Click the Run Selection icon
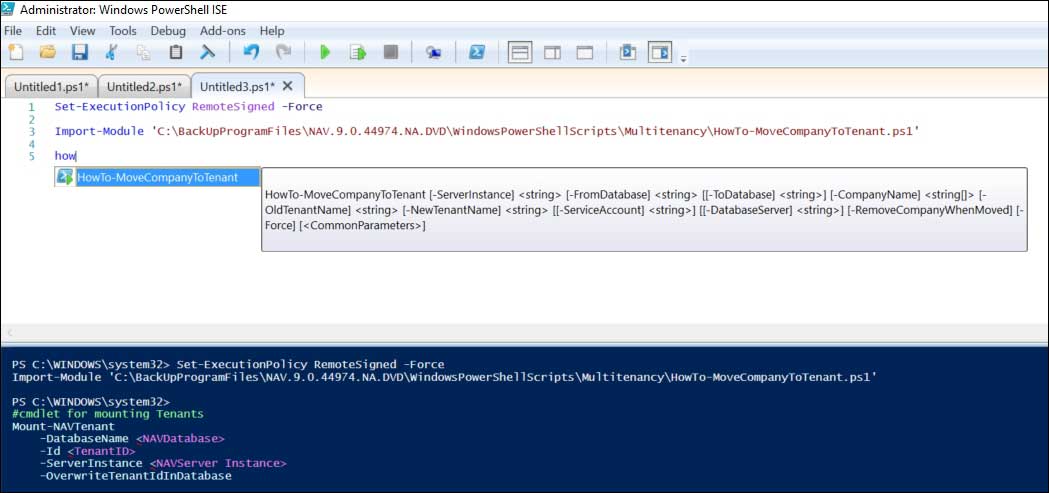Screen dimensions: 1049x493 click(357, 52)
